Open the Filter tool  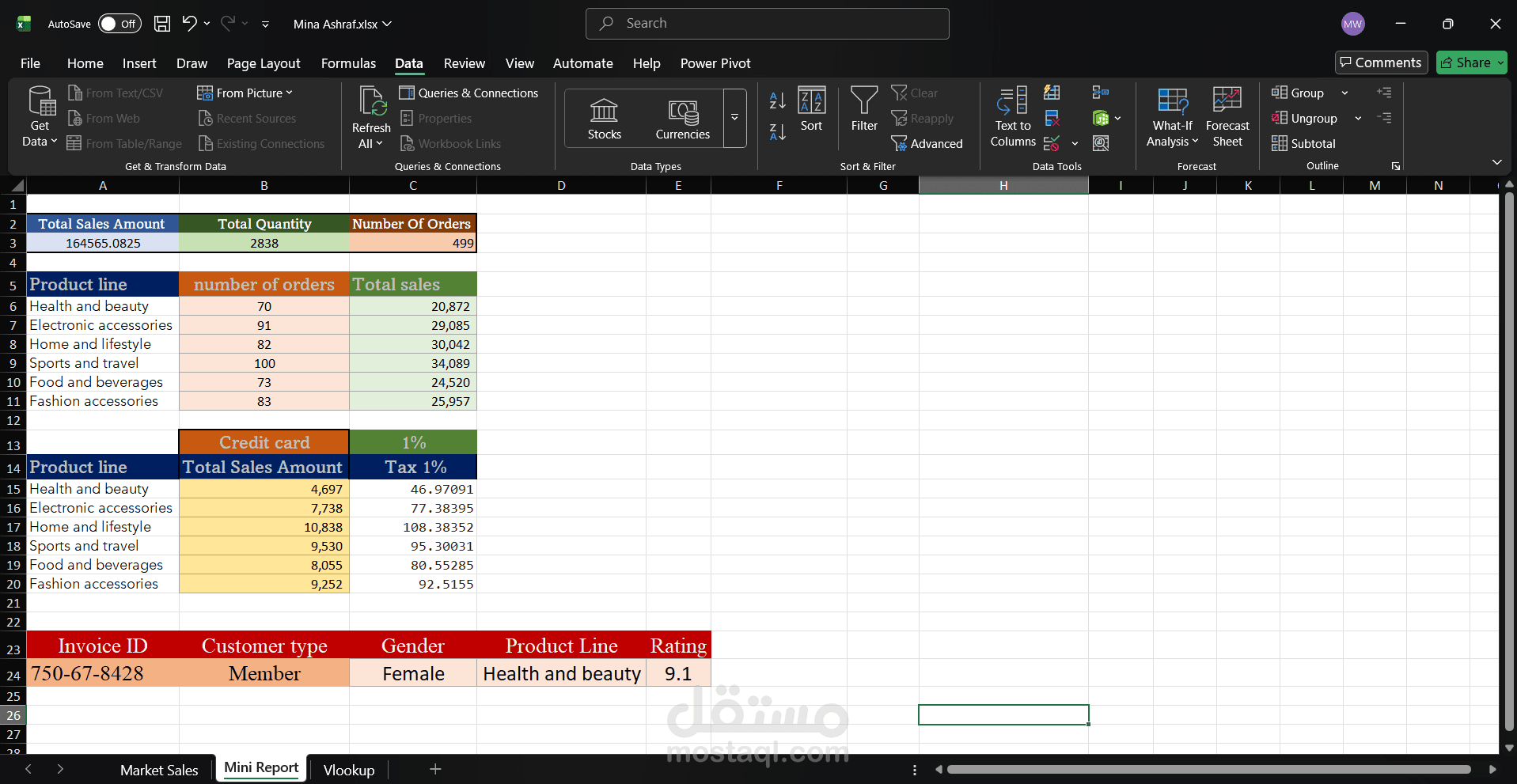coord(863,111)
